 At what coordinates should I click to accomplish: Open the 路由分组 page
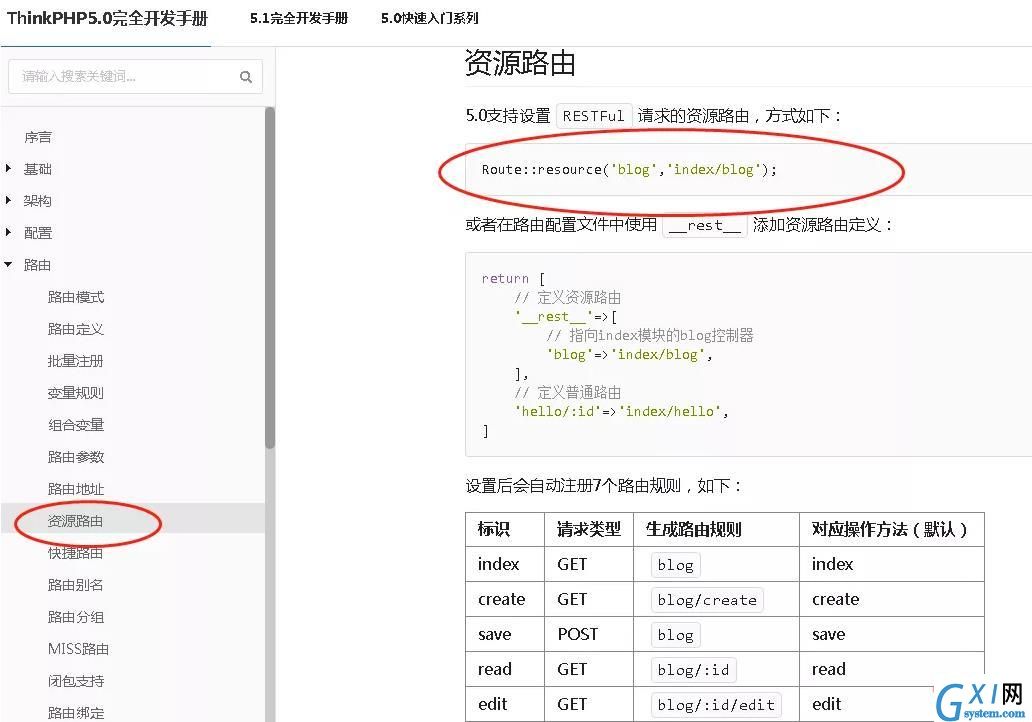pos(76,617)
